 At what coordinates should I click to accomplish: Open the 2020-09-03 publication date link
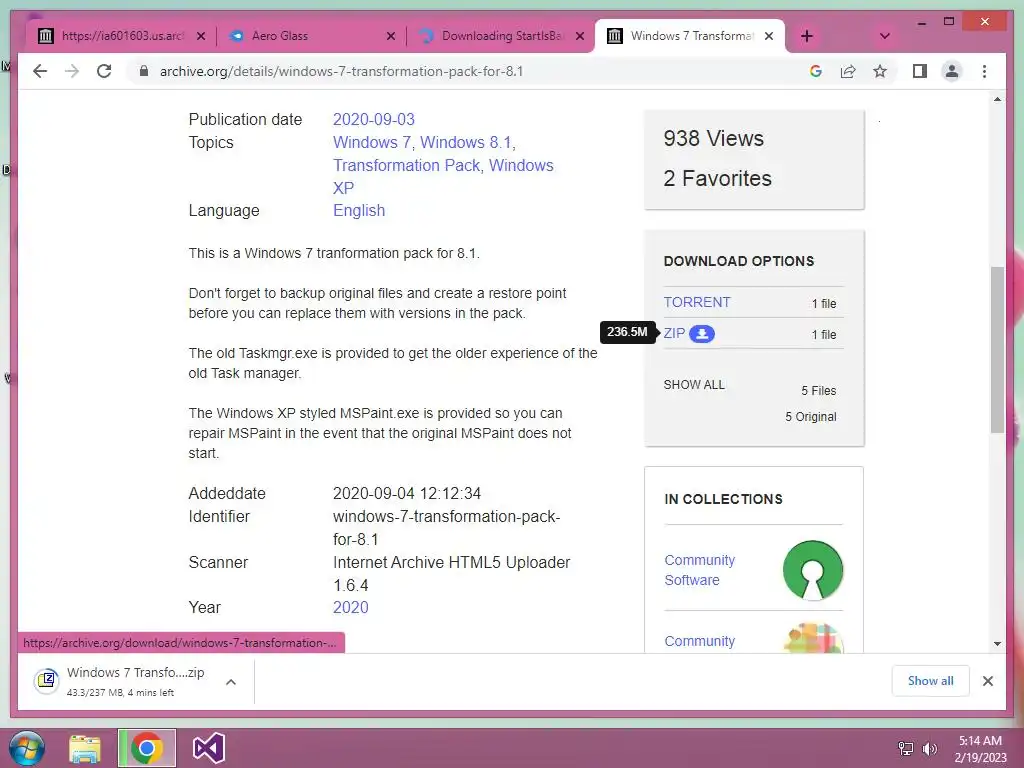pyautogui.click(x=374, y=120)
